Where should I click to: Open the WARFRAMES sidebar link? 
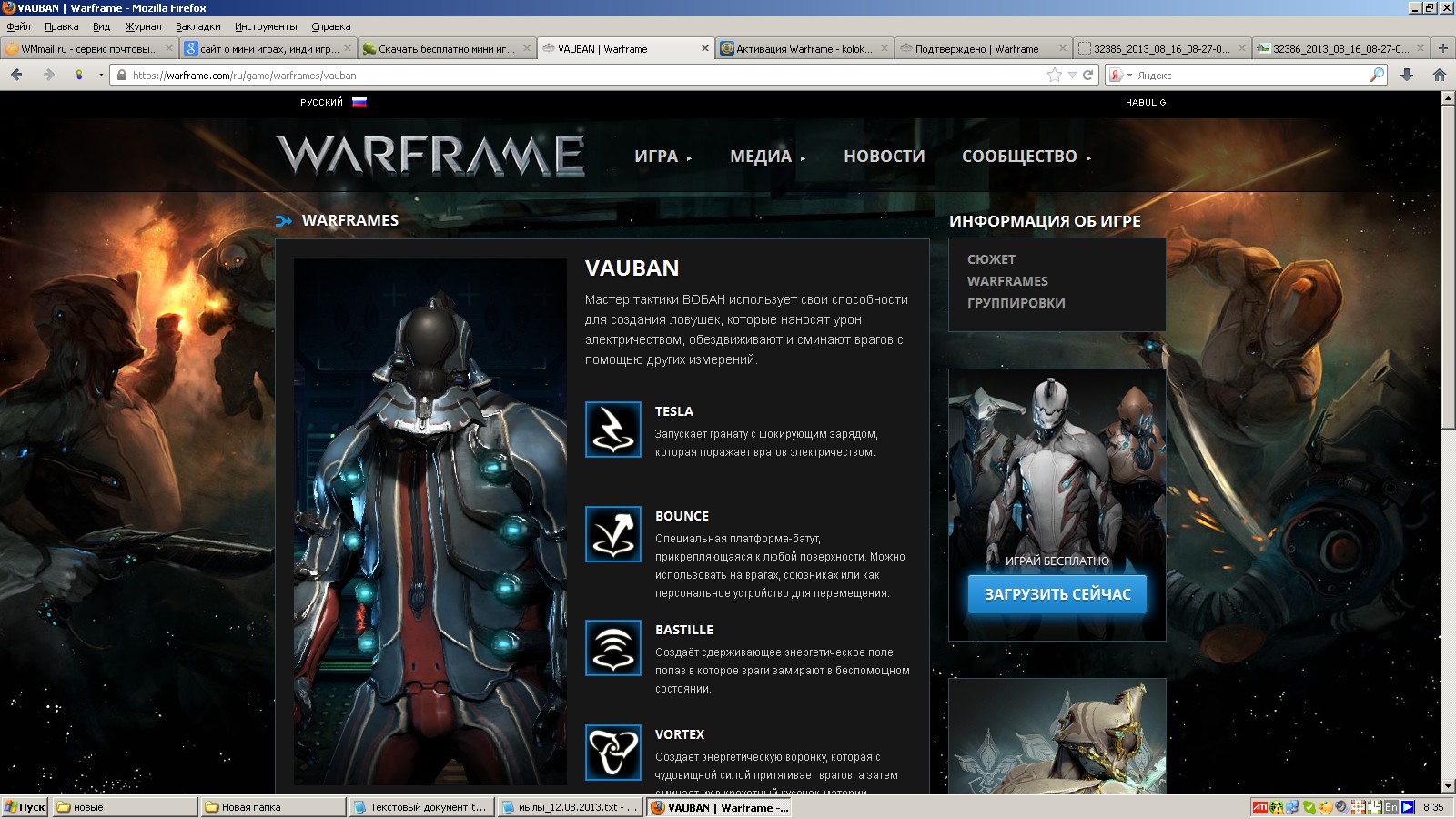[x=1007, y=281]
